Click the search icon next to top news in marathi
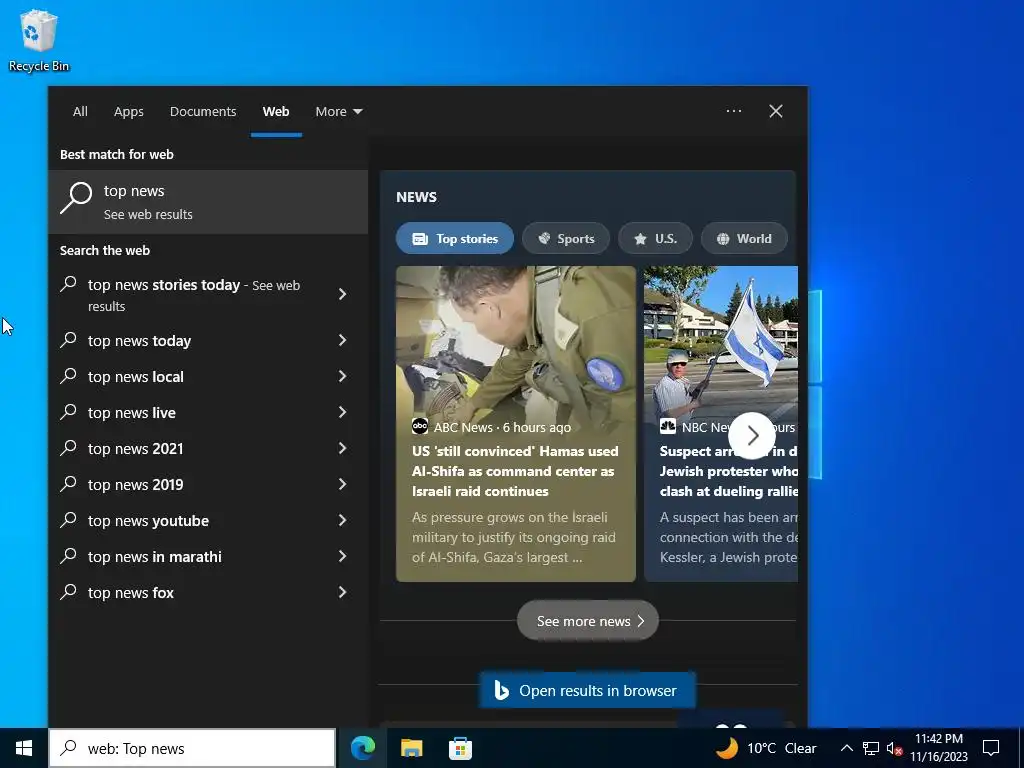1024x768 pixels. click(69, 555)
